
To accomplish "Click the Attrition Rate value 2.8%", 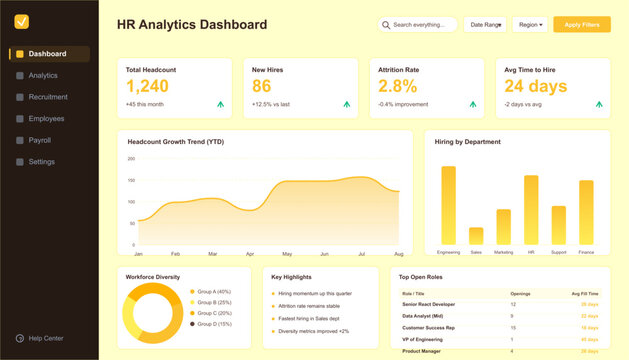I will [398, 86].
